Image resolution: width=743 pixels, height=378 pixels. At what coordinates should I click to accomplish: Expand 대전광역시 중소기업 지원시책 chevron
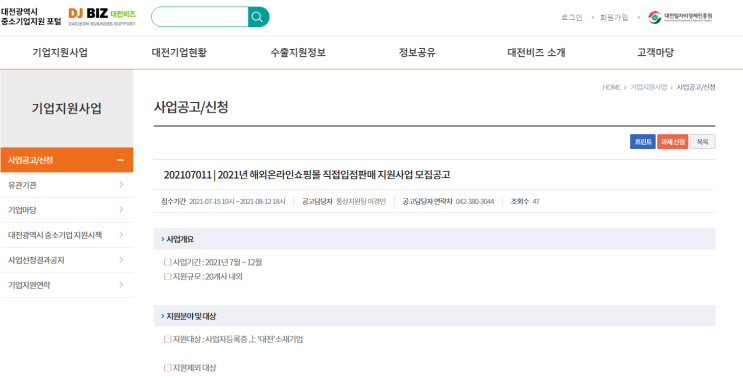coord(121,235)
